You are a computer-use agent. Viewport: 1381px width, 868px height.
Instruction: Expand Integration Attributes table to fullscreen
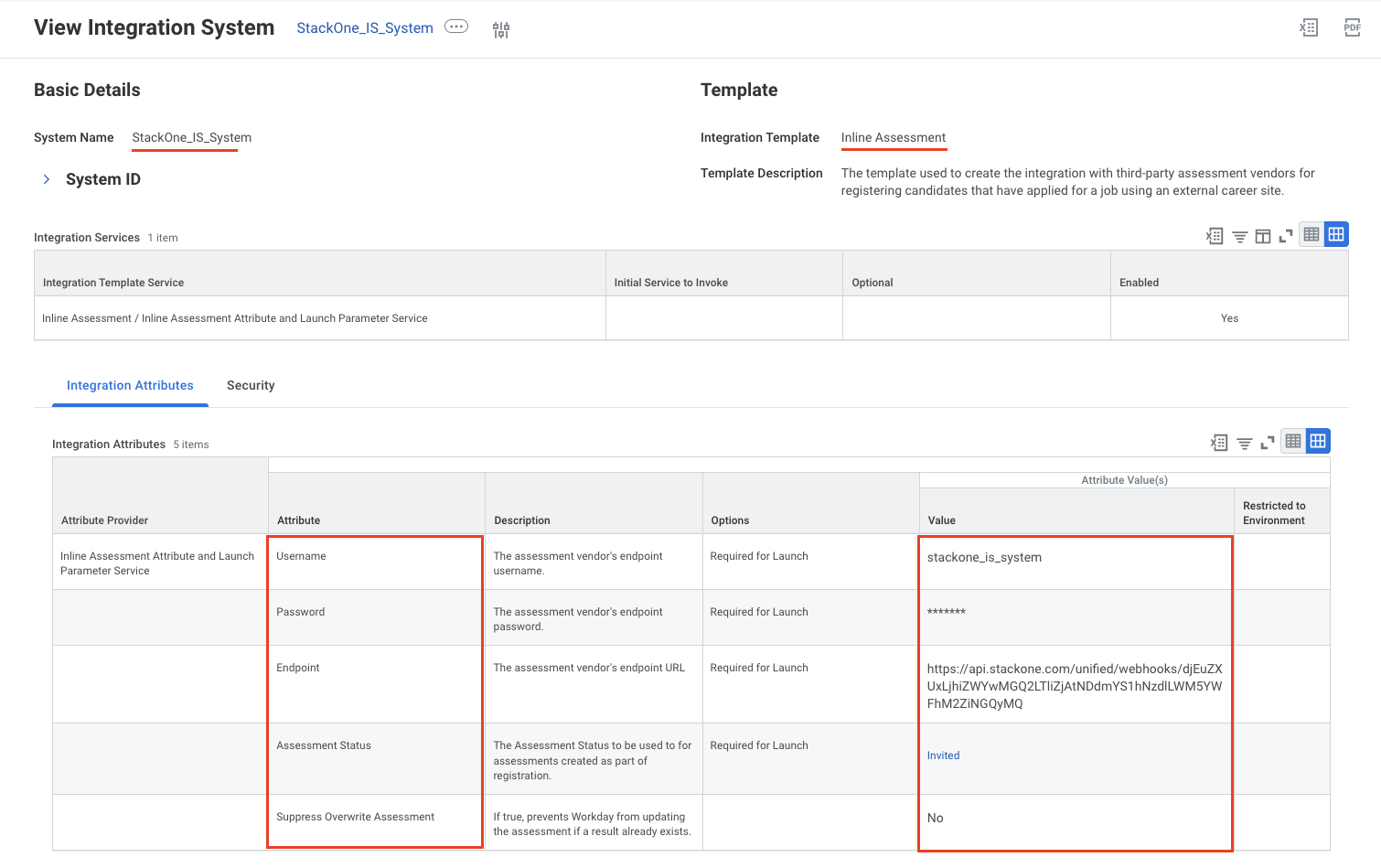pyautogui.click(x=1268, y=443)
